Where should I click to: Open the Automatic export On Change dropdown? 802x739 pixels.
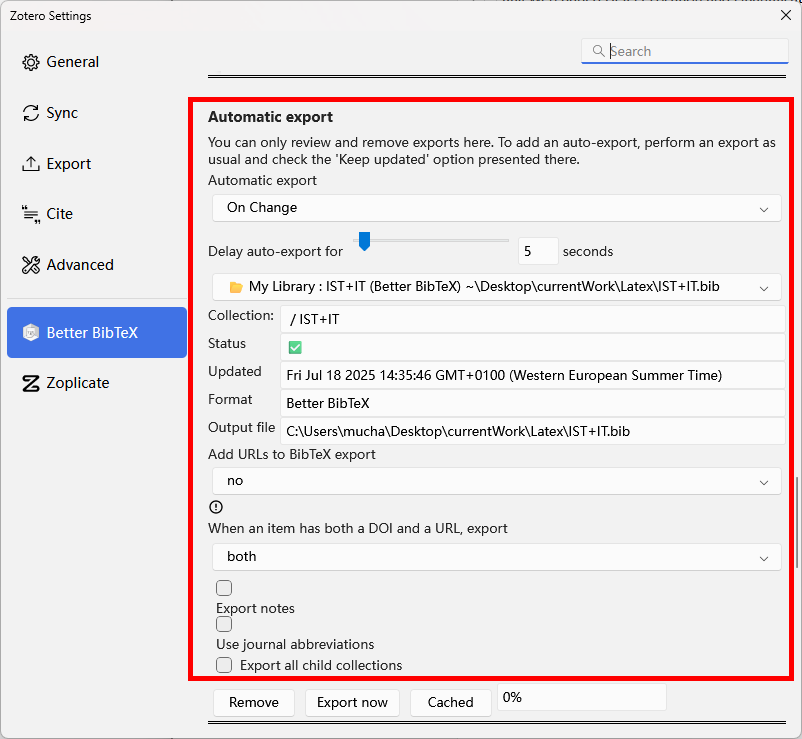pos(496,208)
